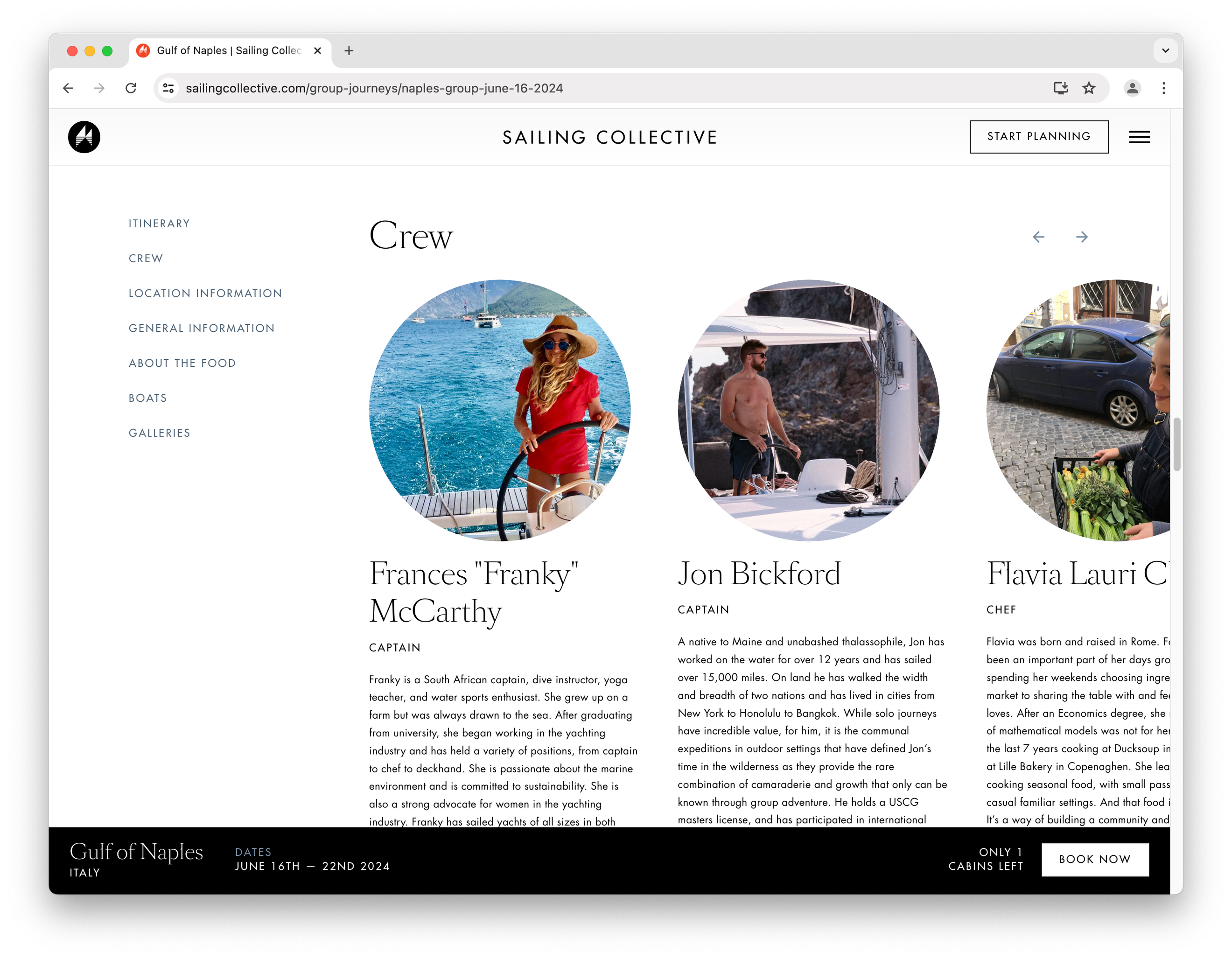Click the page vertical scrollbar thumb
This screenshot has width=1232, height=959.
click(1177, 445)
